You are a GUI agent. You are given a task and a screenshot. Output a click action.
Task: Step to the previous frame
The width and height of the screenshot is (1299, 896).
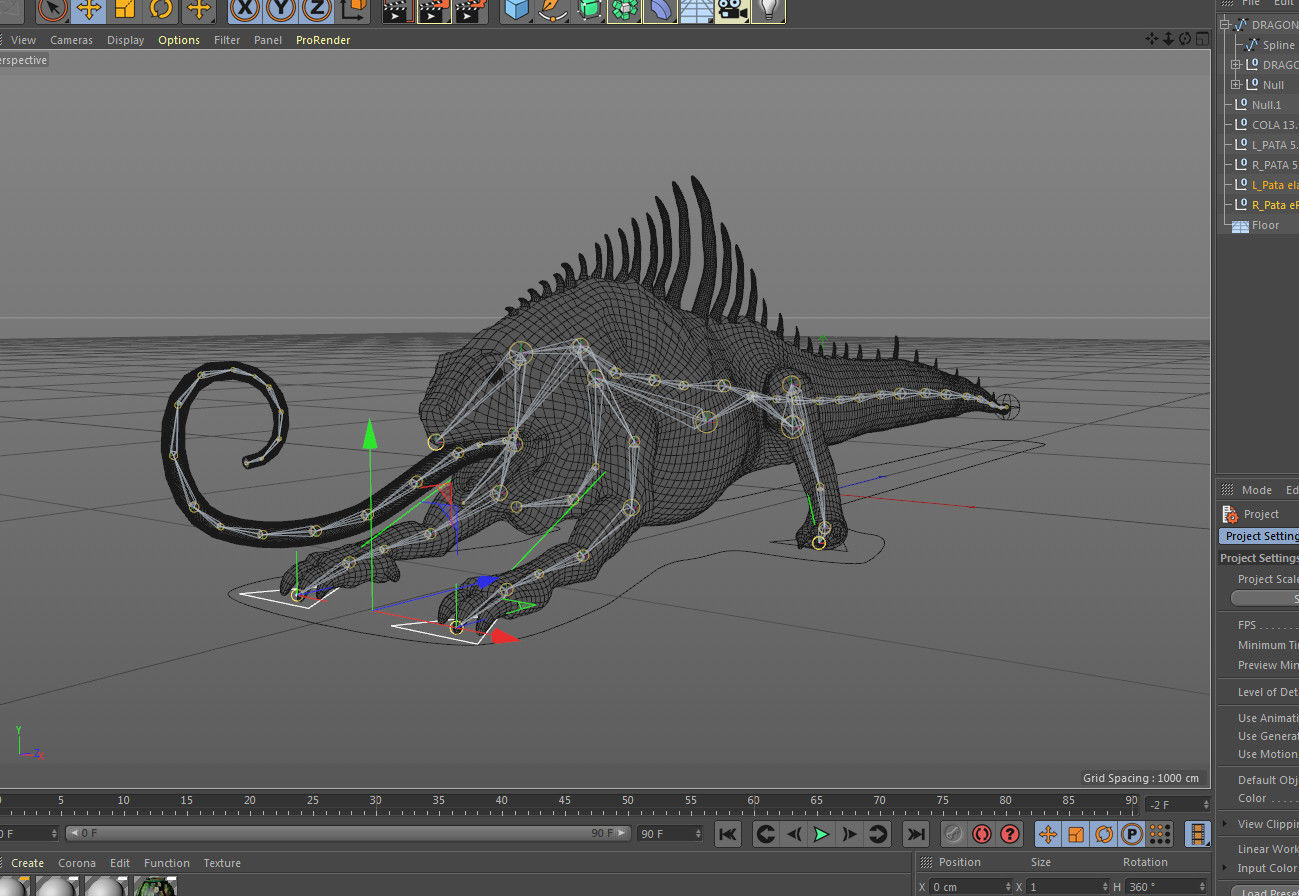(x=793, y=834)
